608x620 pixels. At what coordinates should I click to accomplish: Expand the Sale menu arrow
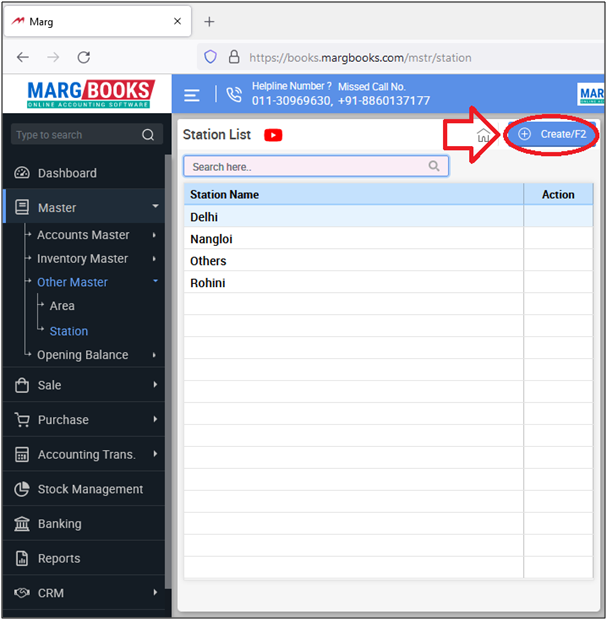click(155, 384)
